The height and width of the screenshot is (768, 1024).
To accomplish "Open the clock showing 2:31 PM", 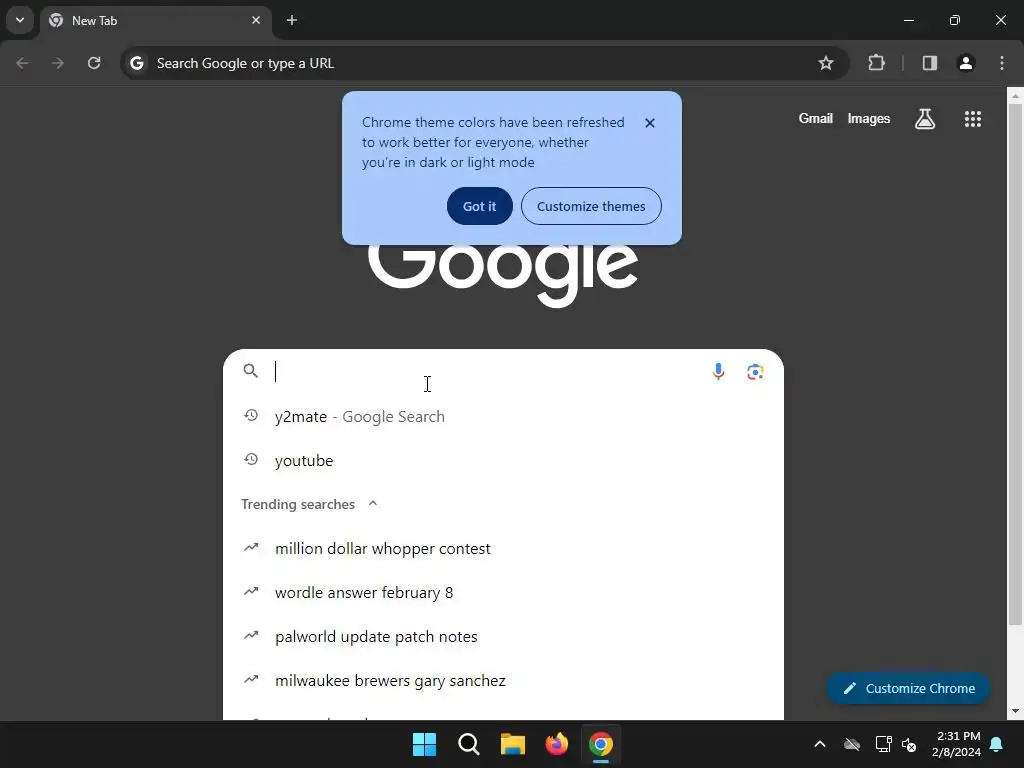I will (956, 744).
